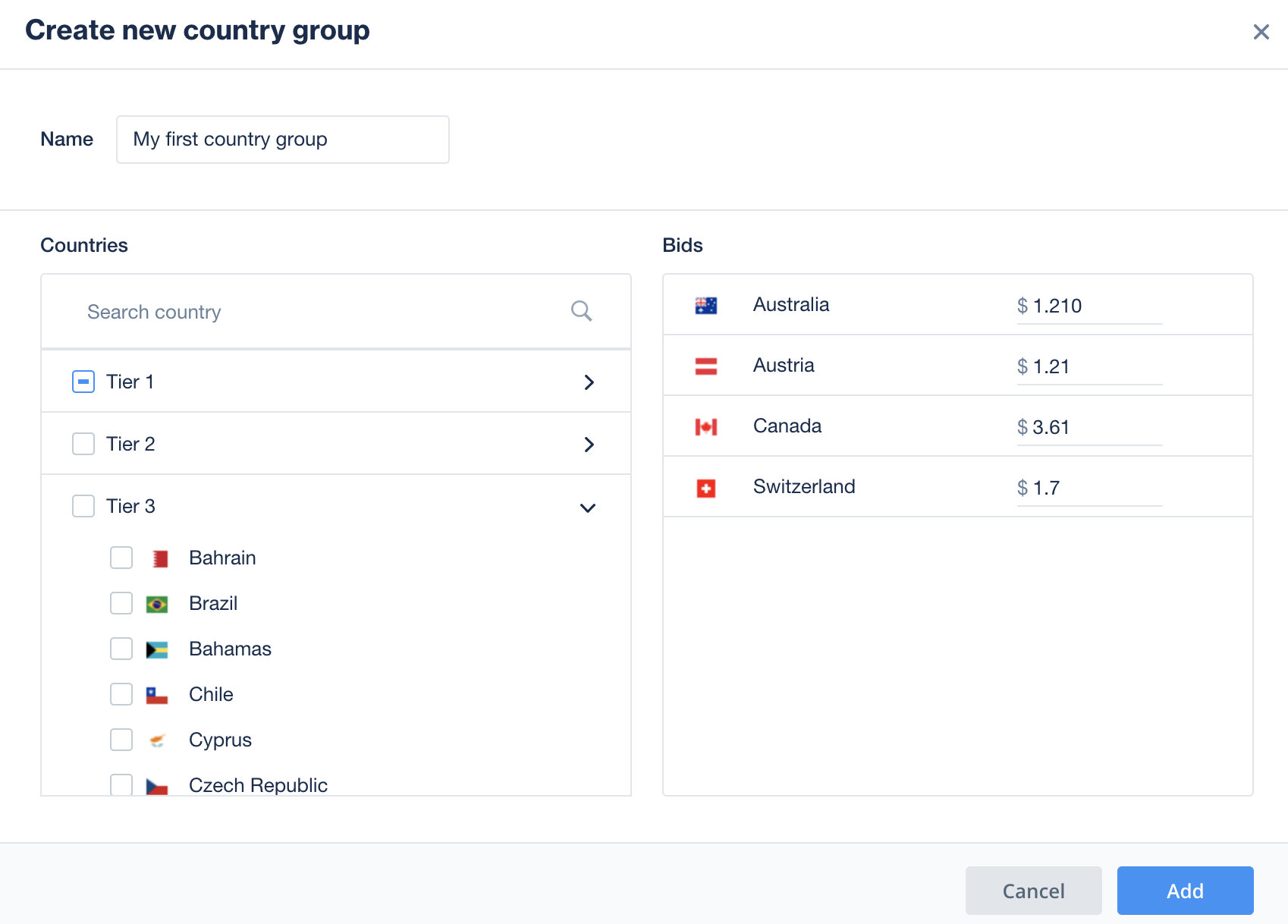Click the Brazil flag icon
1288x924 pixels.
[x=157, y=605]
